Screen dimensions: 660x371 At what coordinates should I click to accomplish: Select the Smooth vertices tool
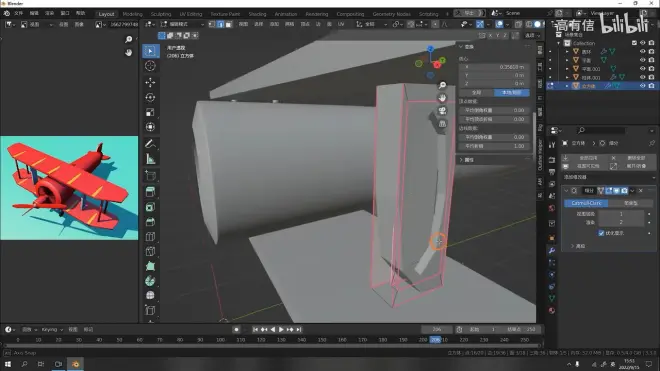click(x=150, y=296)
